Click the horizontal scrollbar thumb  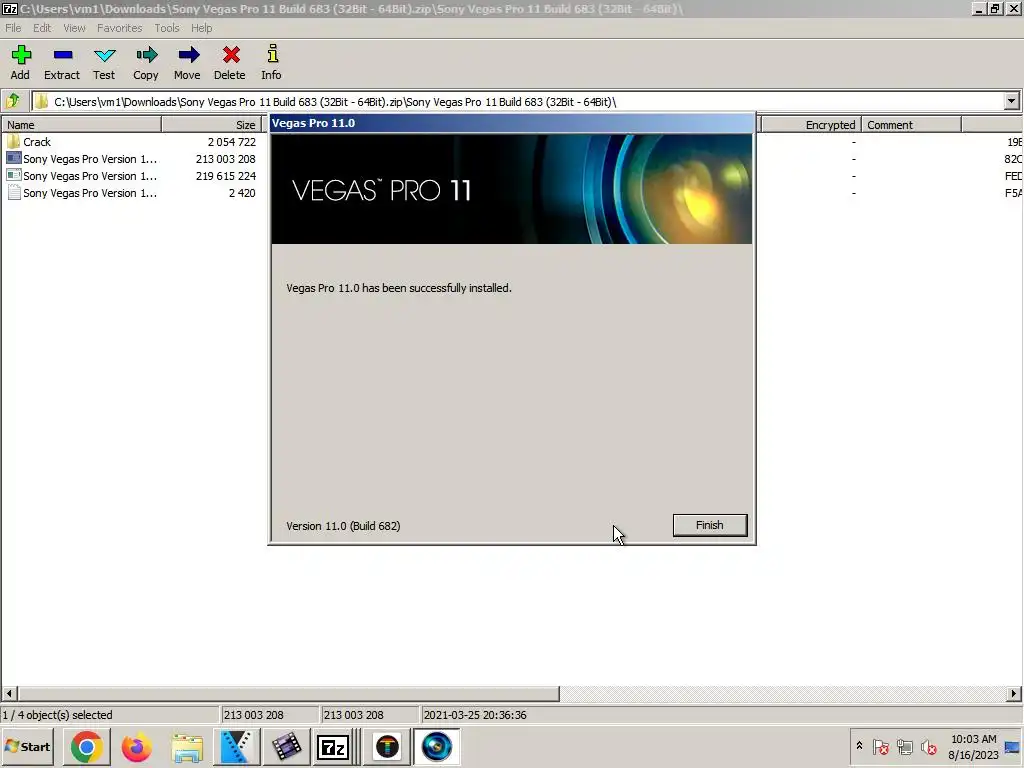(x=288, y=694)
